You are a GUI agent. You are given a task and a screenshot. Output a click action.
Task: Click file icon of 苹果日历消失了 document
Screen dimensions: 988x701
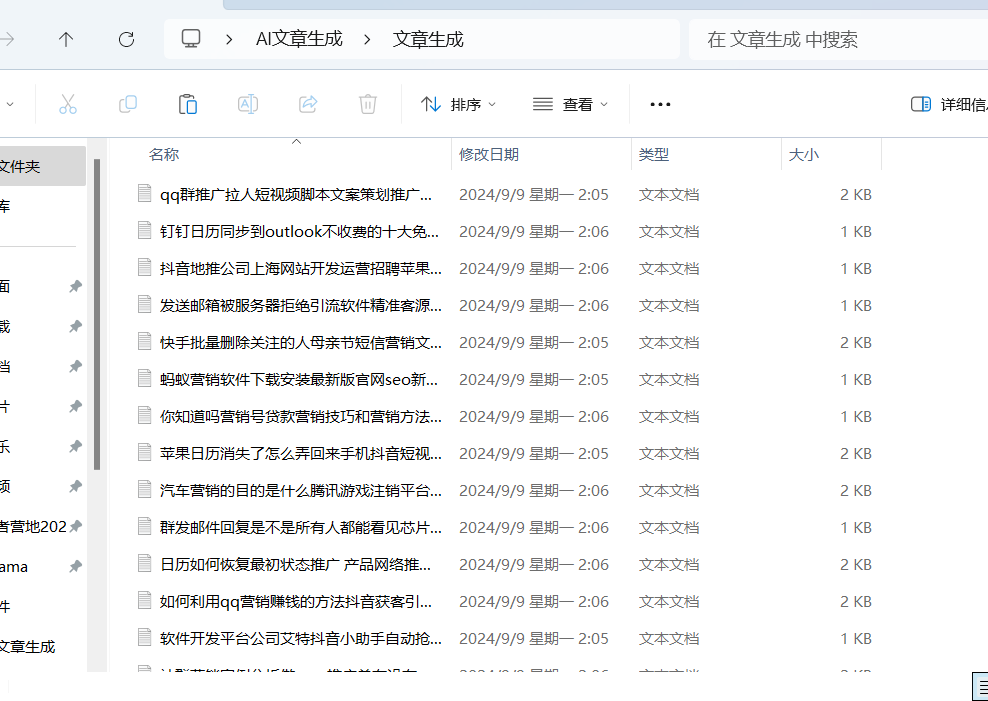pyautogui.click(x=145, y=452)
